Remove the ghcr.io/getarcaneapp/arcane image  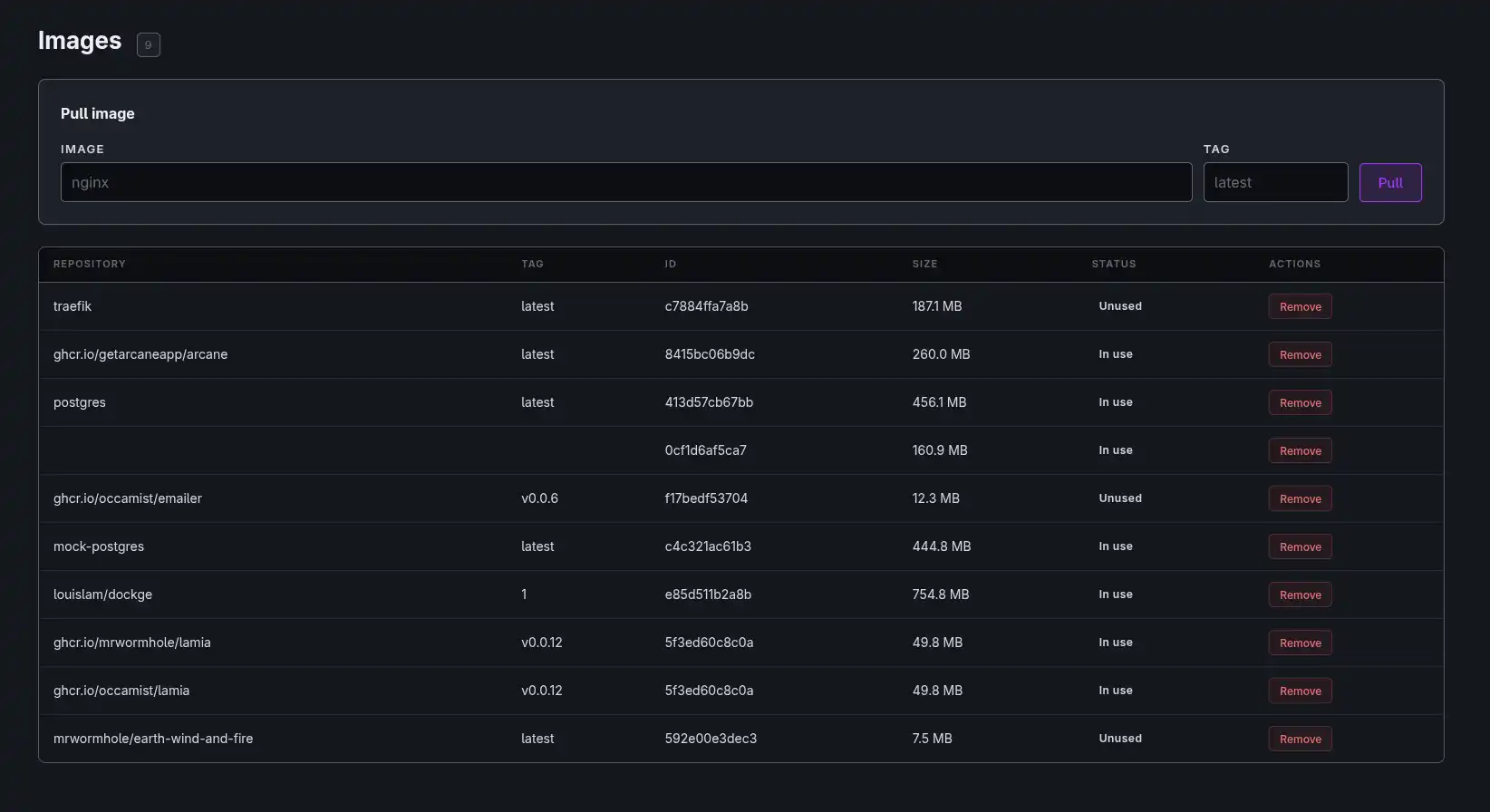1300,354
